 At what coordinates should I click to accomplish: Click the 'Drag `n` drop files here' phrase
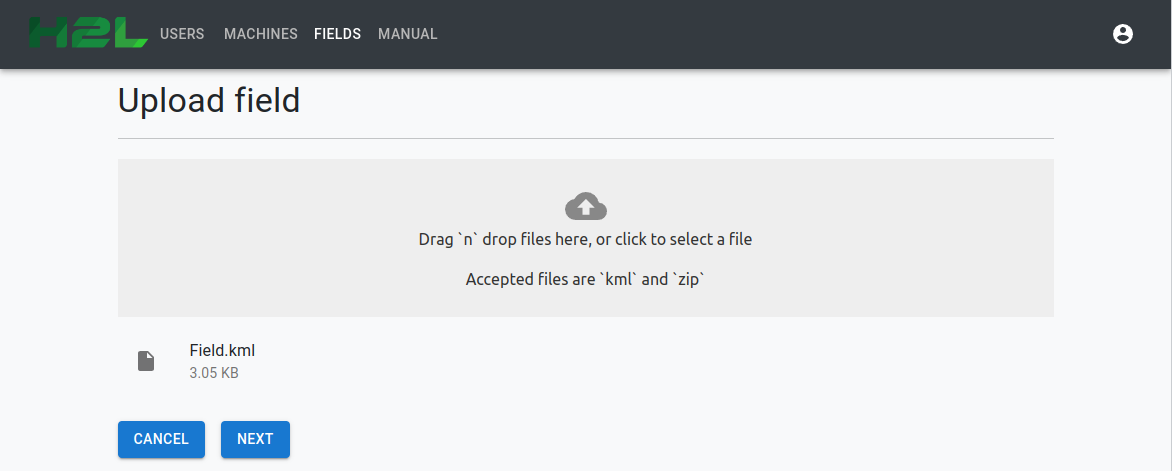[x=502, y=240]
